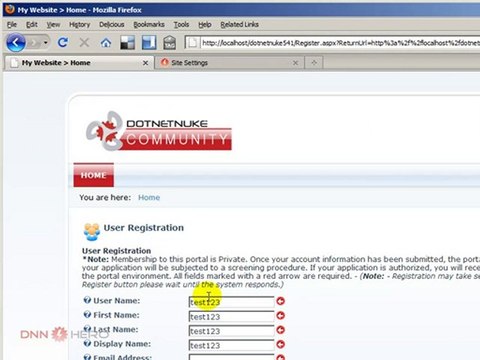Open the History menu

click(x=80, y=25)
